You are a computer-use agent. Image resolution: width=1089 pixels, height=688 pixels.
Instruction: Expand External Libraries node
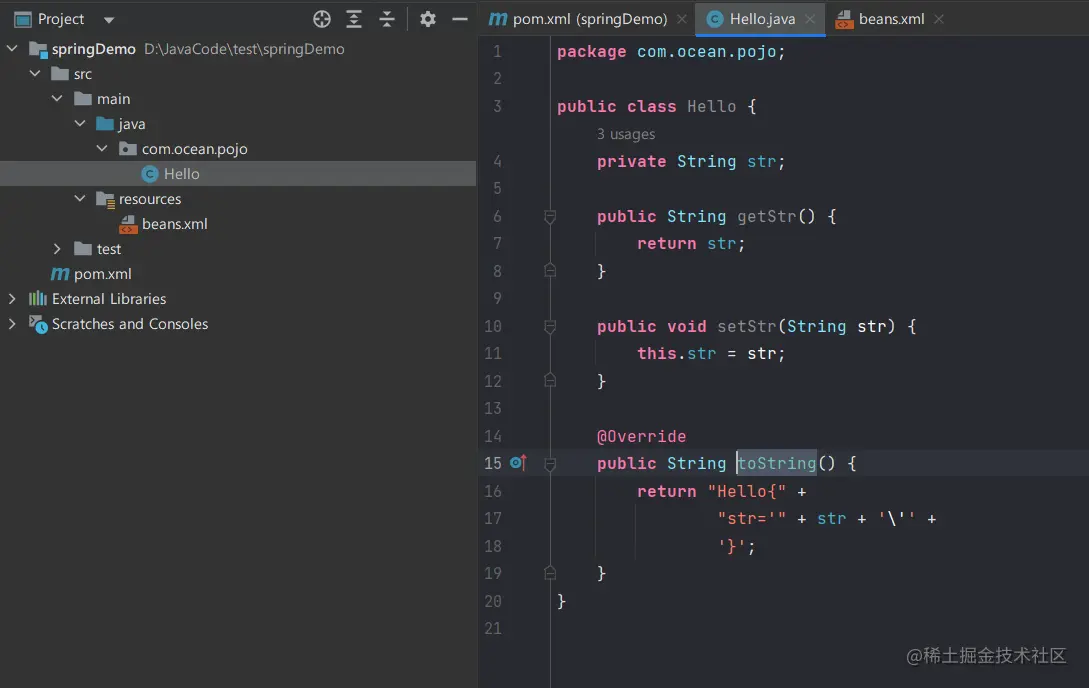pyautogui.click(x=12, y=299)
